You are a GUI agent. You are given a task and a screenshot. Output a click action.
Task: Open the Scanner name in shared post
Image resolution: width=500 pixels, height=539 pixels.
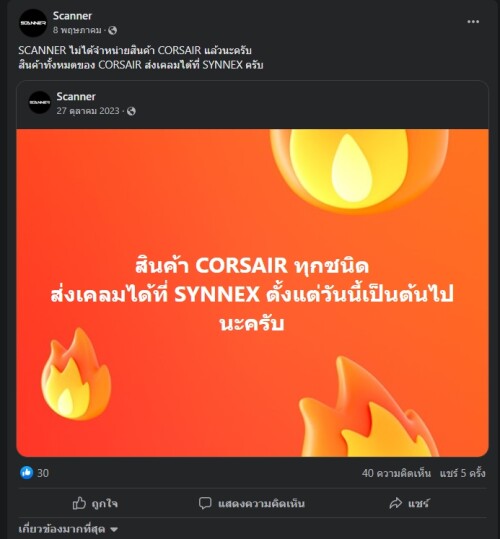click(x=76, y=97)
